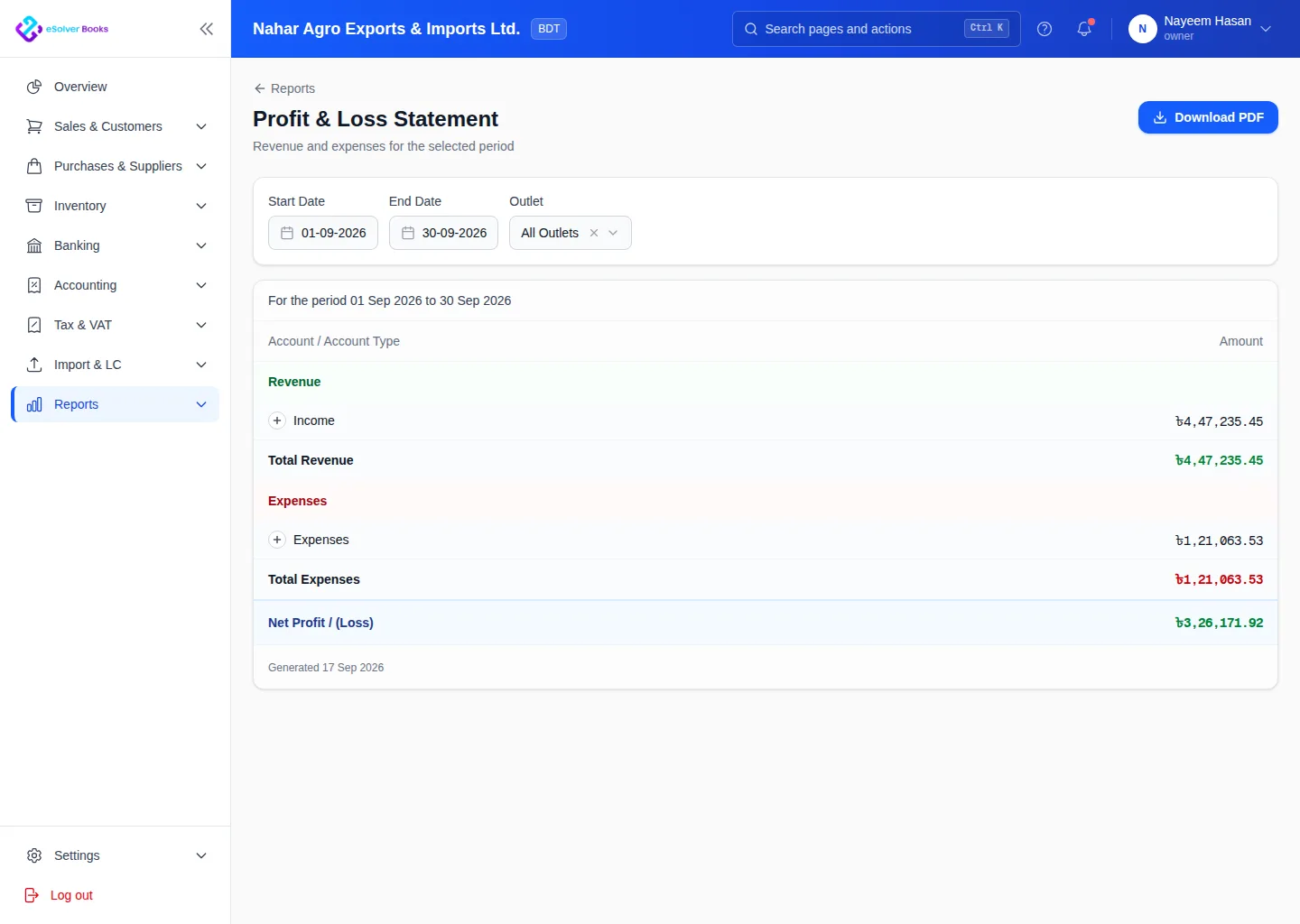
Task: Click the Sales & Customers cart icon
Action: tap(34, 126)
